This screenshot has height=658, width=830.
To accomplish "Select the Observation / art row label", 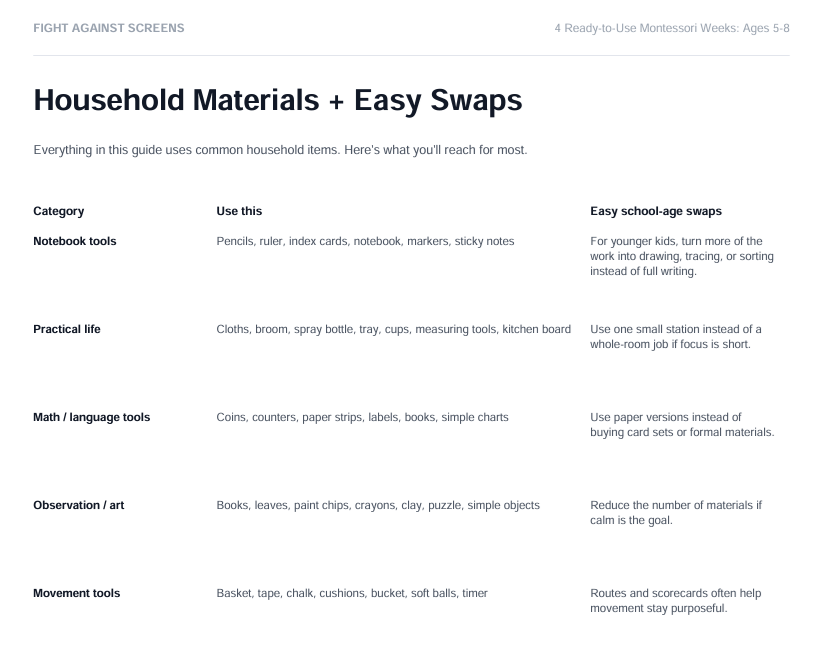I will [78, 505].
